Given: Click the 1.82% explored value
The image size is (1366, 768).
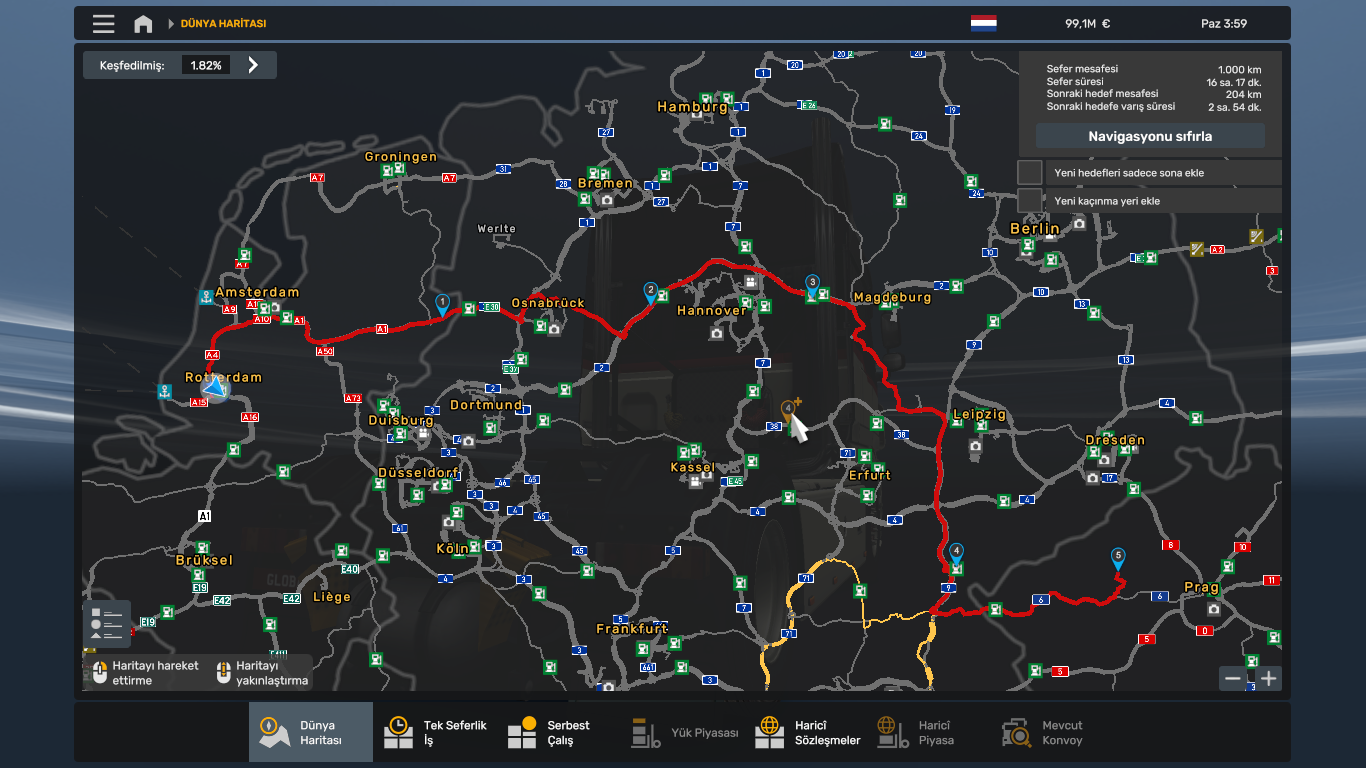Looking at the screenshot, I should (206, 65).
